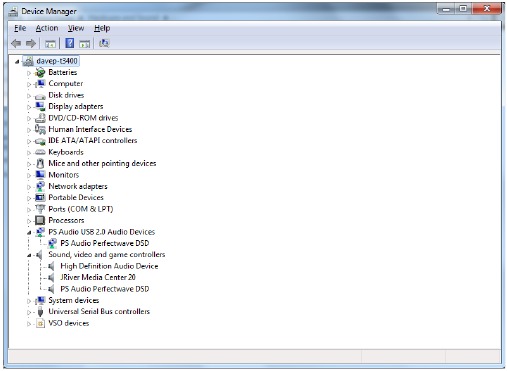Select the Portable Devices label

[x=76, y=197]
